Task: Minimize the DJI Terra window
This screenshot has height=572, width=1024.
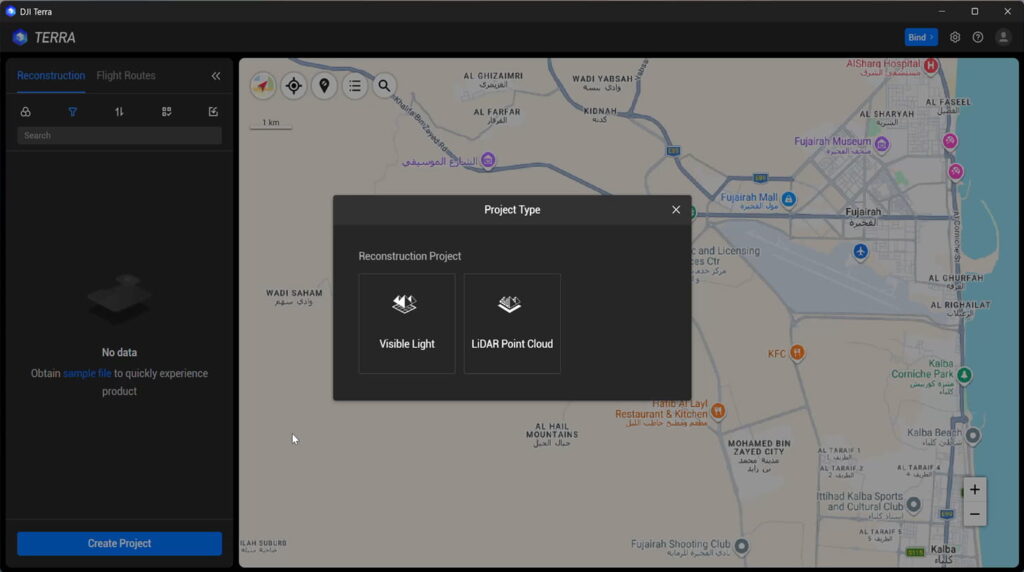Action: coord(942,11)
